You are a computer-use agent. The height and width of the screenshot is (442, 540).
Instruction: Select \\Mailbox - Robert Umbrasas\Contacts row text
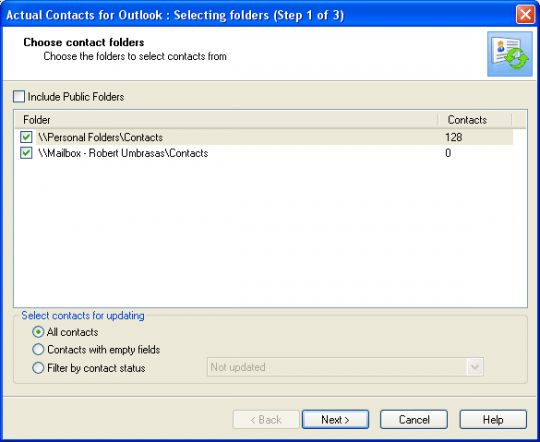(123, 153)
